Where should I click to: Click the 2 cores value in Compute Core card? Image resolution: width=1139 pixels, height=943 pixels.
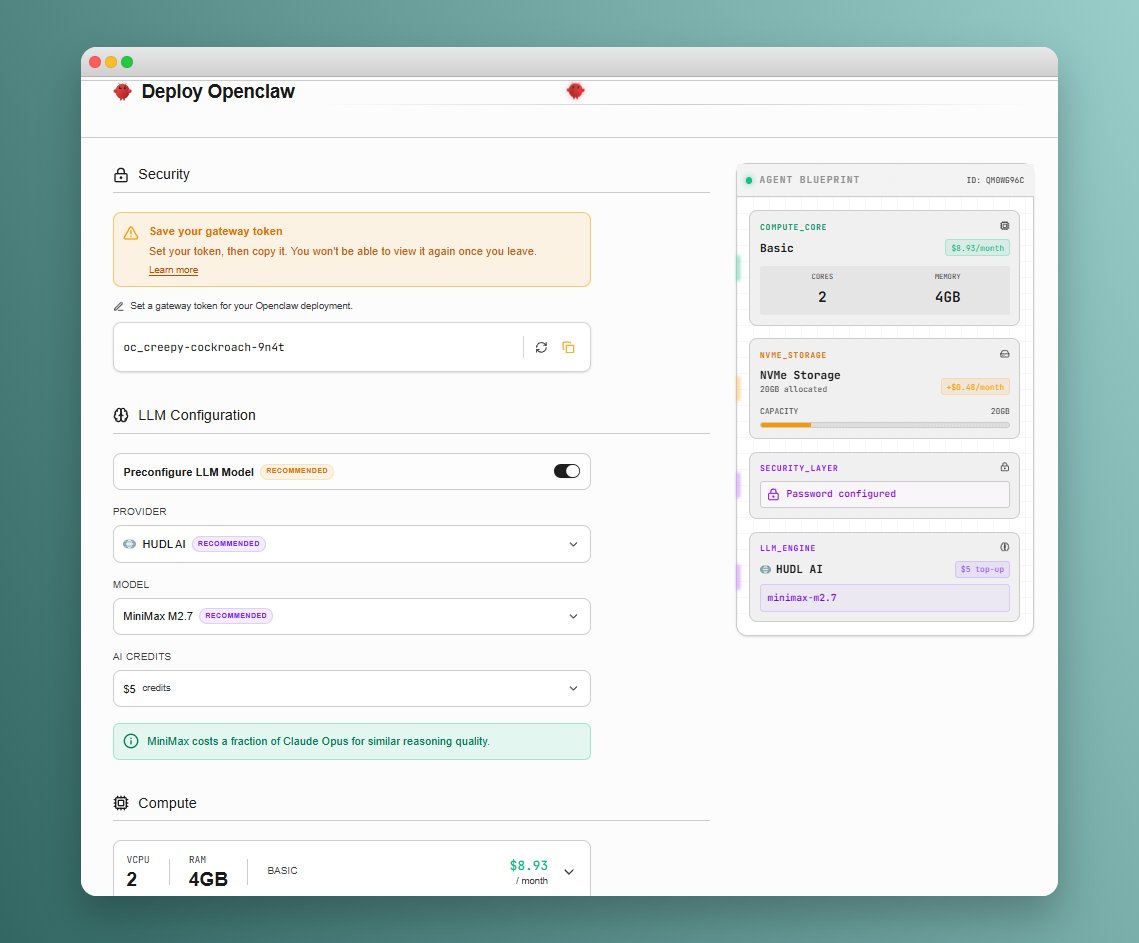(822, 297)
